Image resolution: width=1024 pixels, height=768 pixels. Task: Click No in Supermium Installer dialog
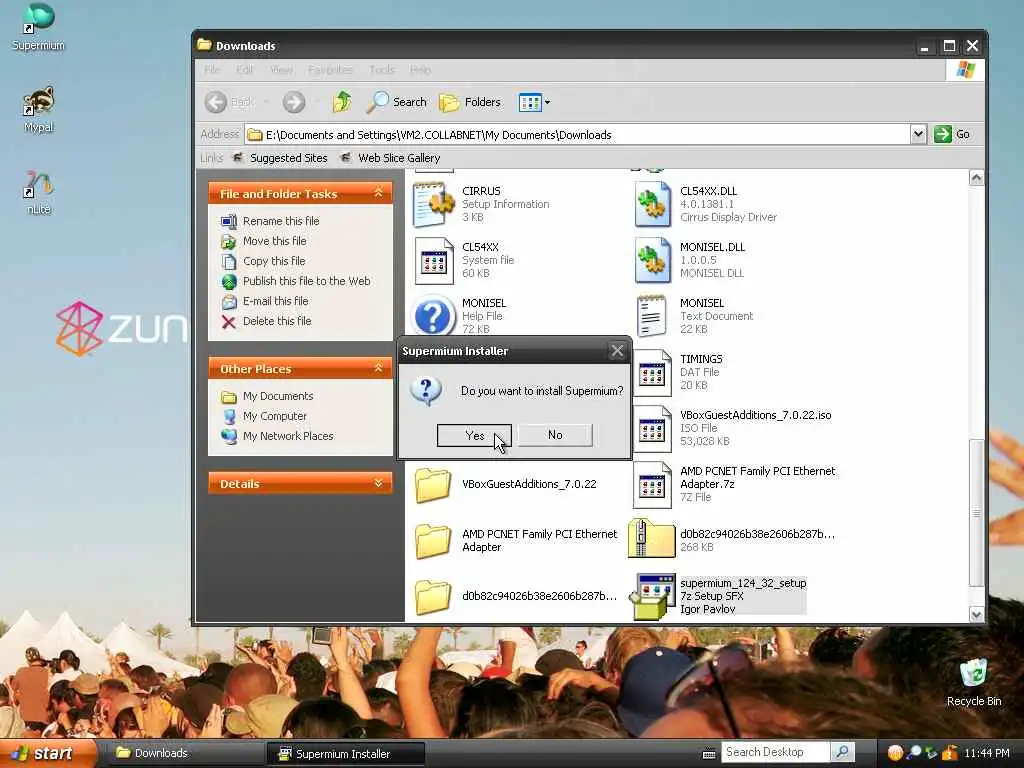pos(555,435)
